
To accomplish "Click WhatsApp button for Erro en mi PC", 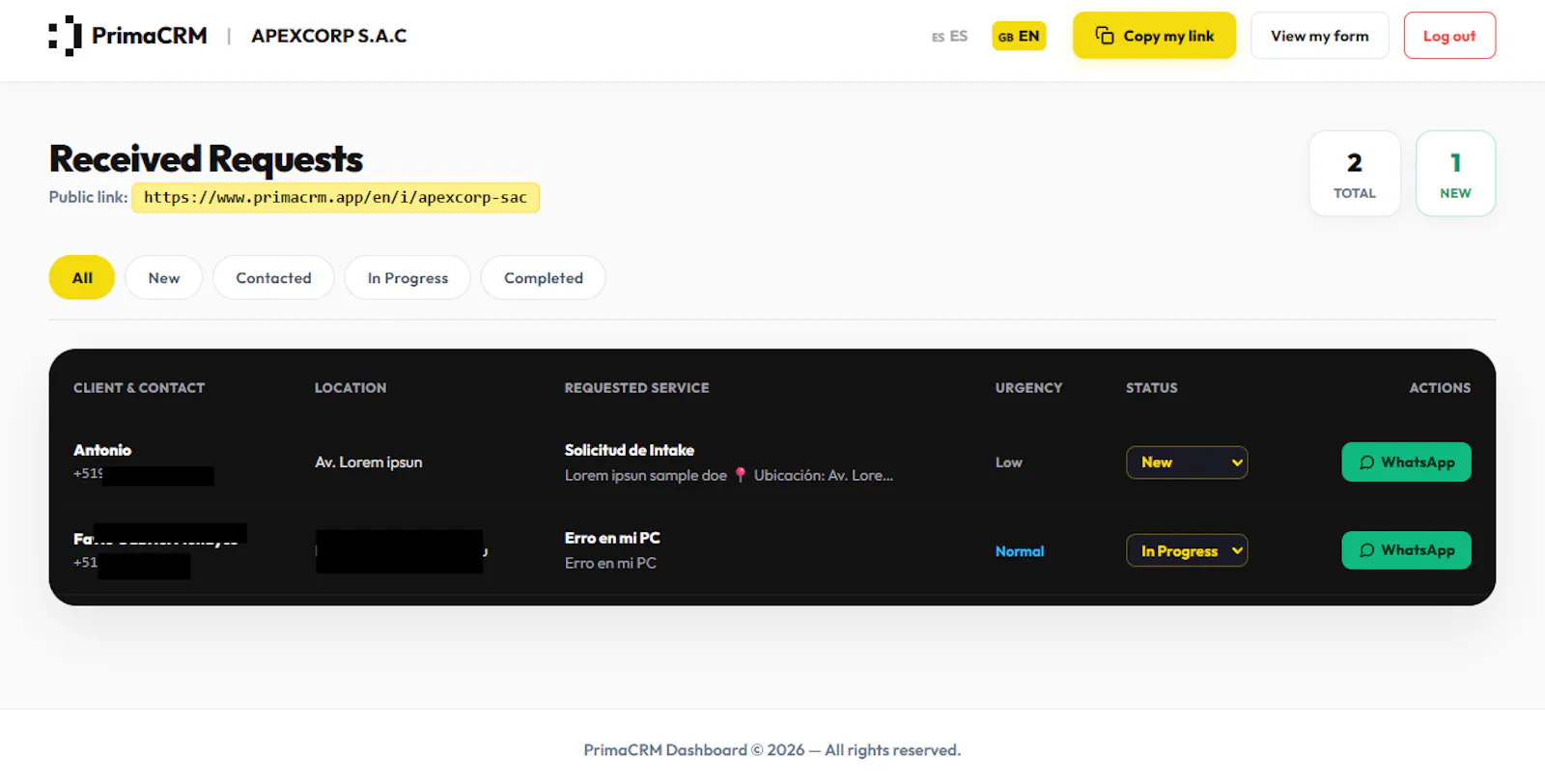I will coord(1406,550).
